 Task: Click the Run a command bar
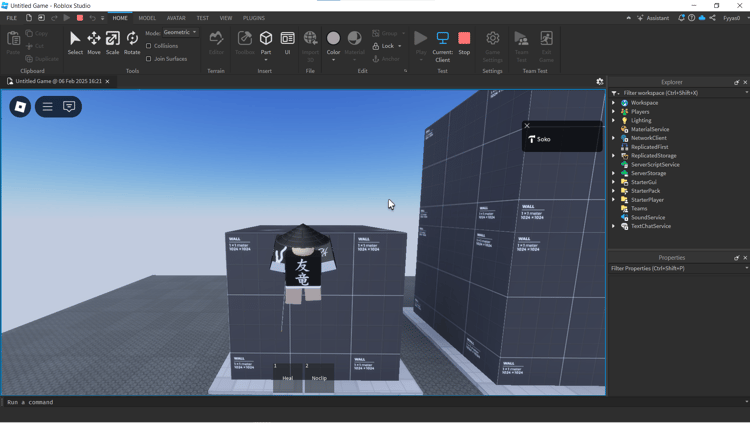(x=373, y=402)
